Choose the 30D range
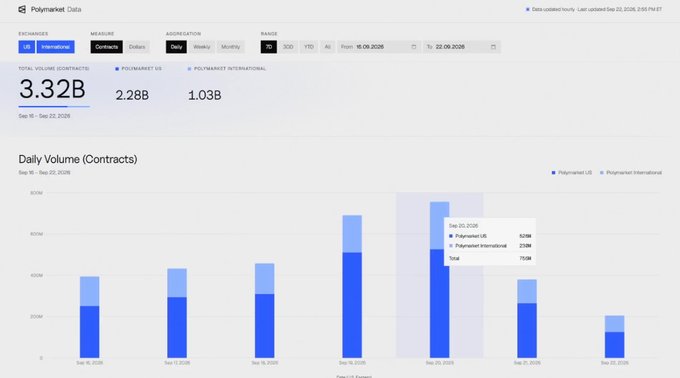The image size is (680, 378). tap(288, 47)
